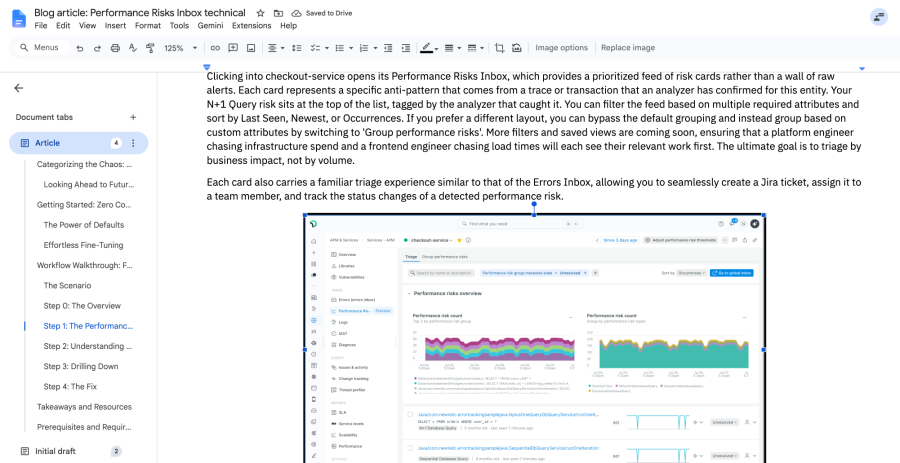Click the spelling and grammar check icon

133,48
